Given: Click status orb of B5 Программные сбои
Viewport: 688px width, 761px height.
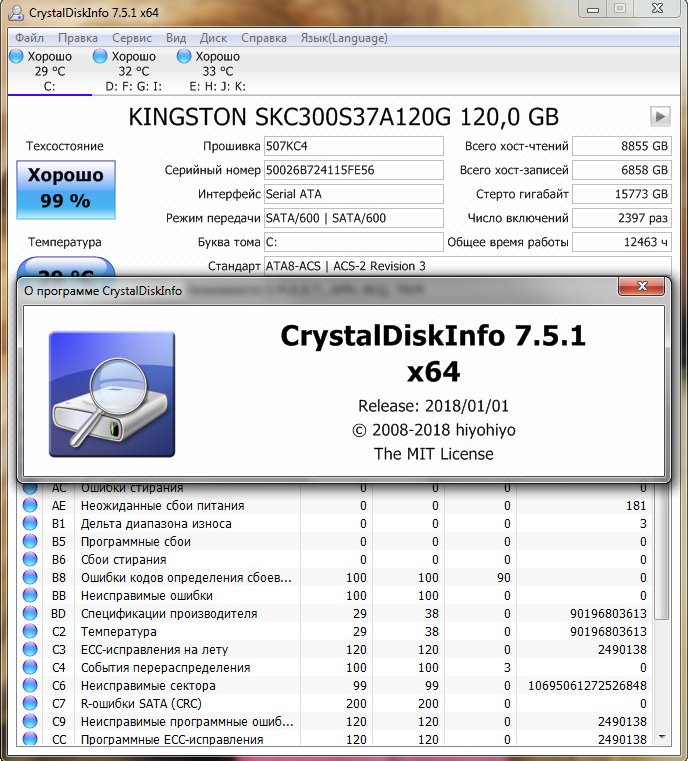Looking at the screenshot, I should (30, 541).
